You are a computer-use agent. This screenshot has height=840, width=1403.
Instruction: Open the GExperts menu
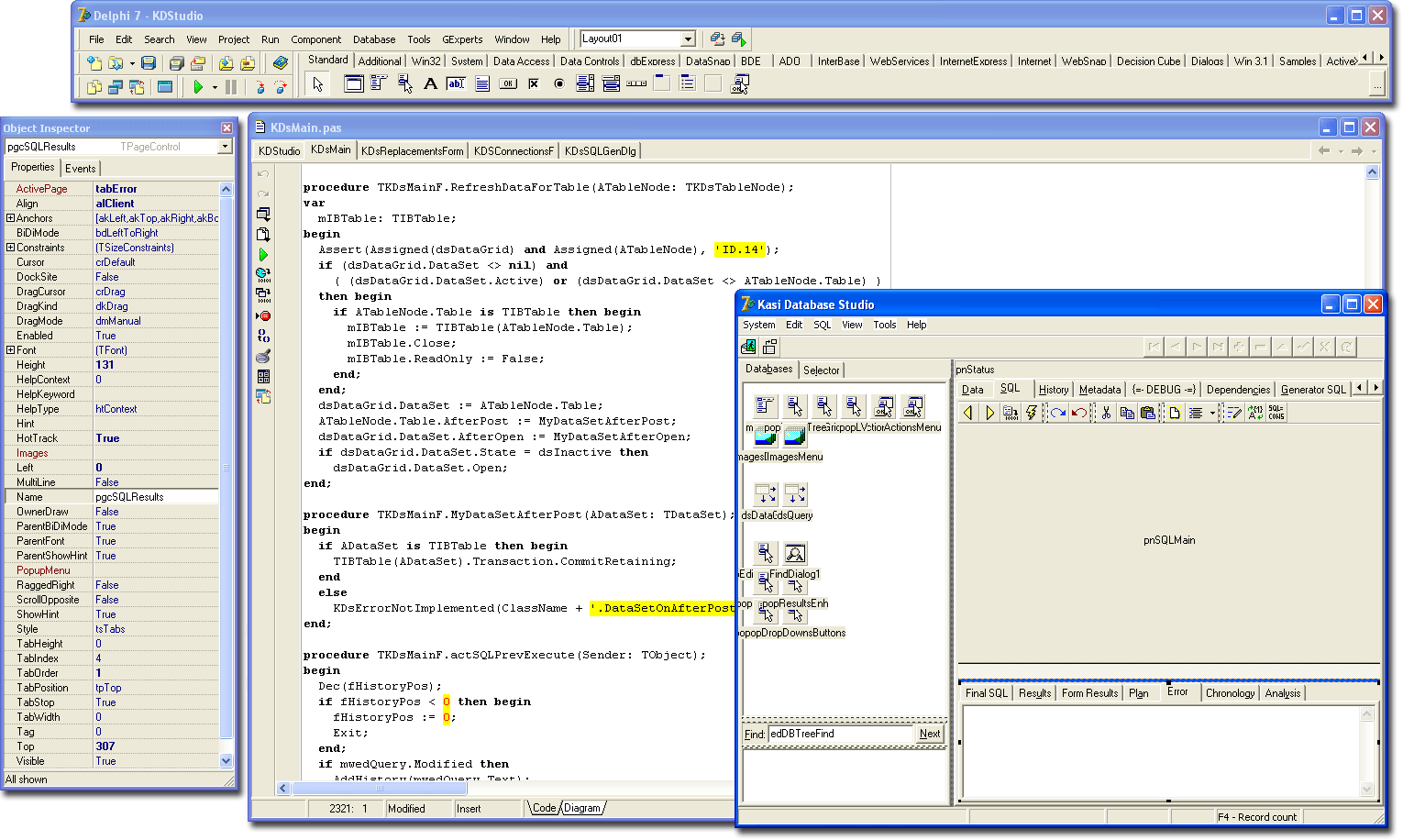pos(461,39)
